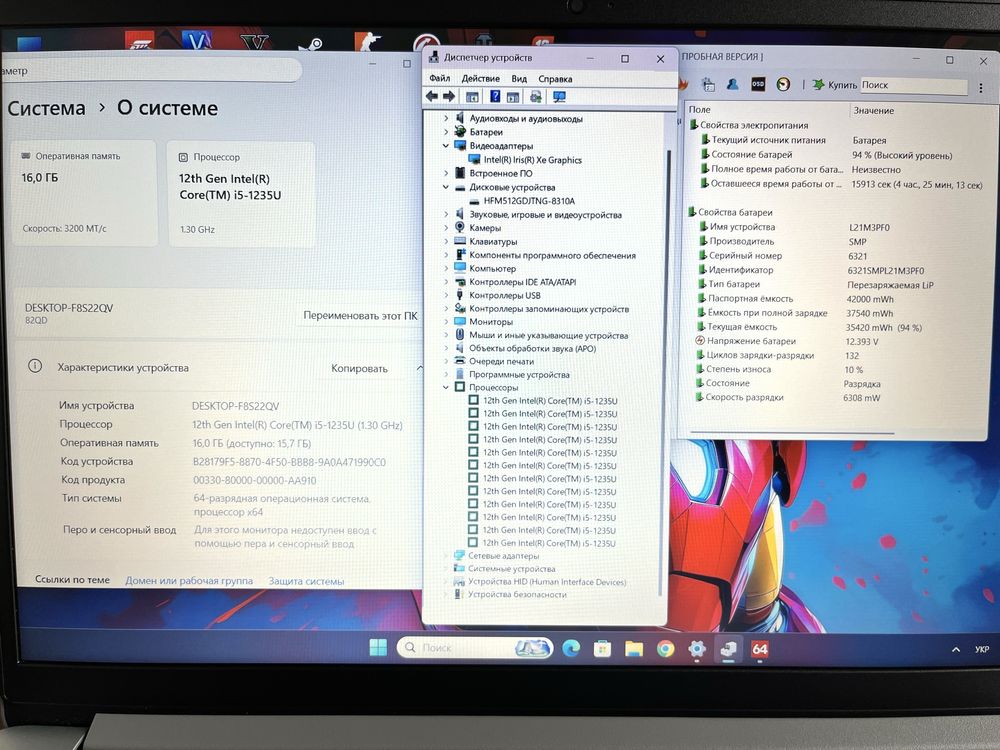The image size is (1000, 750).
Task: Select the Очереди печати node
Action: click(501, 361)
